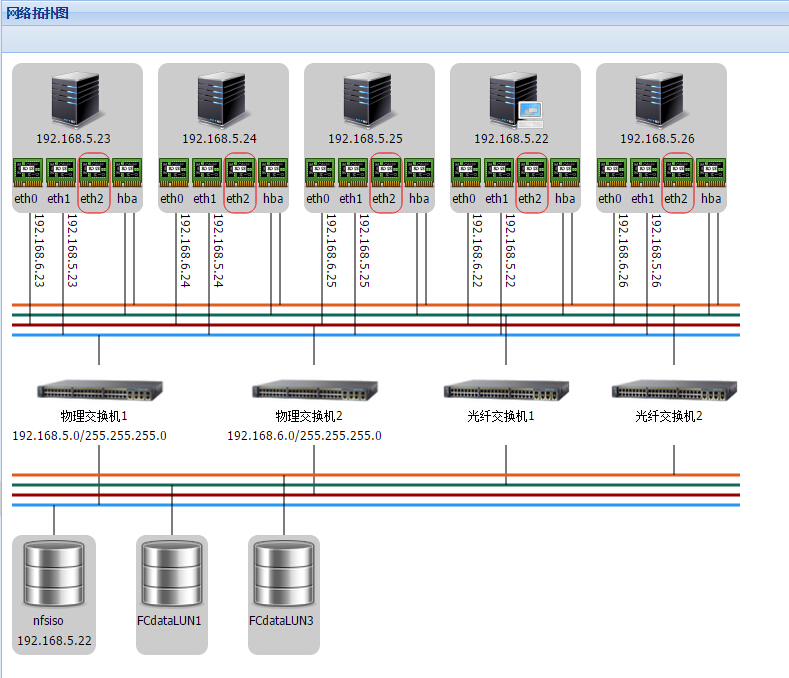This screenshot has height=678, width=789.
Task: Click the 物理交换机2 switch icon
Action: 314,390
